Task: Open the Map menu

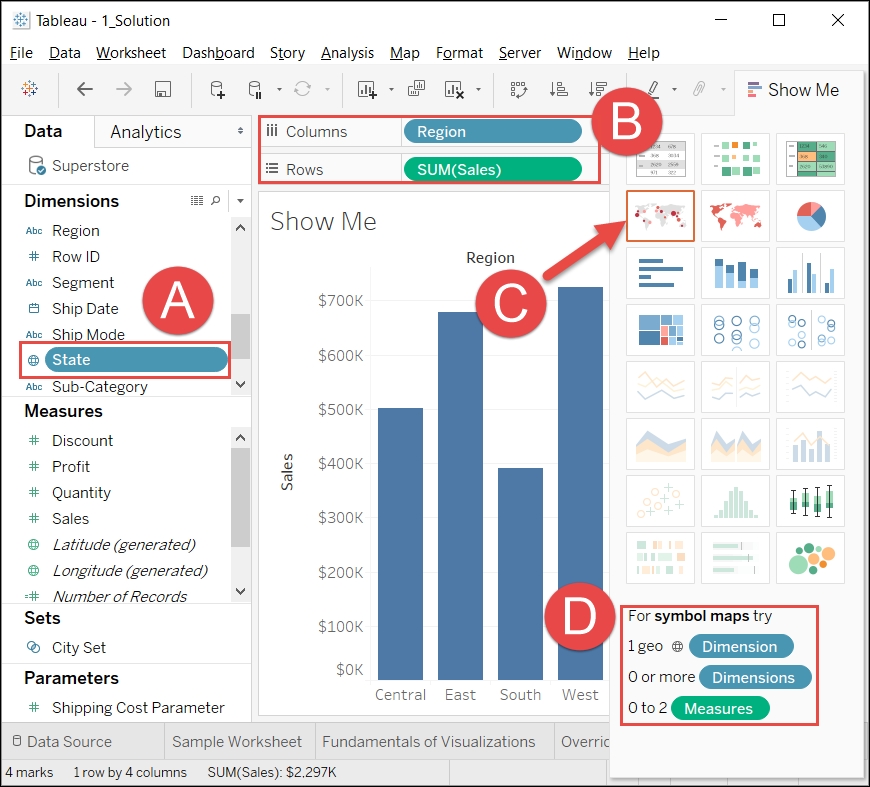Action: click(x=404, y=53)
